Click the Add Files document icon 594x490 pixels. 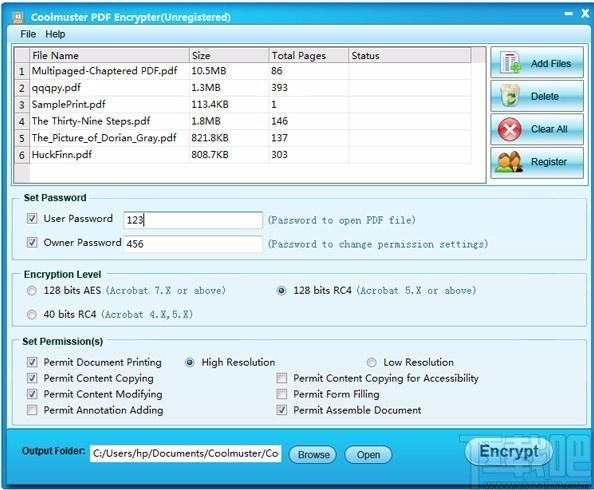510,63
